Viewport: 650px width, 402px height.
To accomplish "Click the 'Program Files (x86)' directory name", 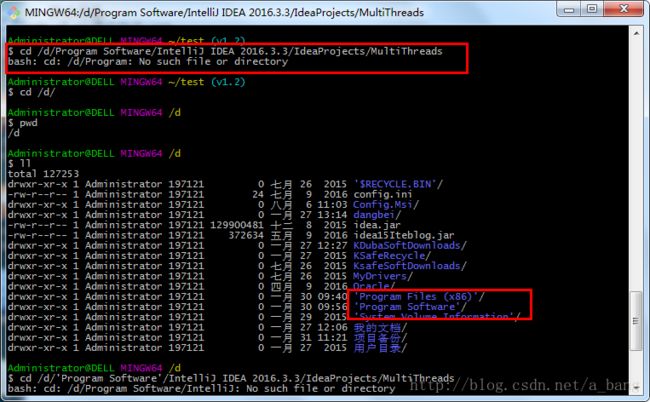I will [419, 297].
